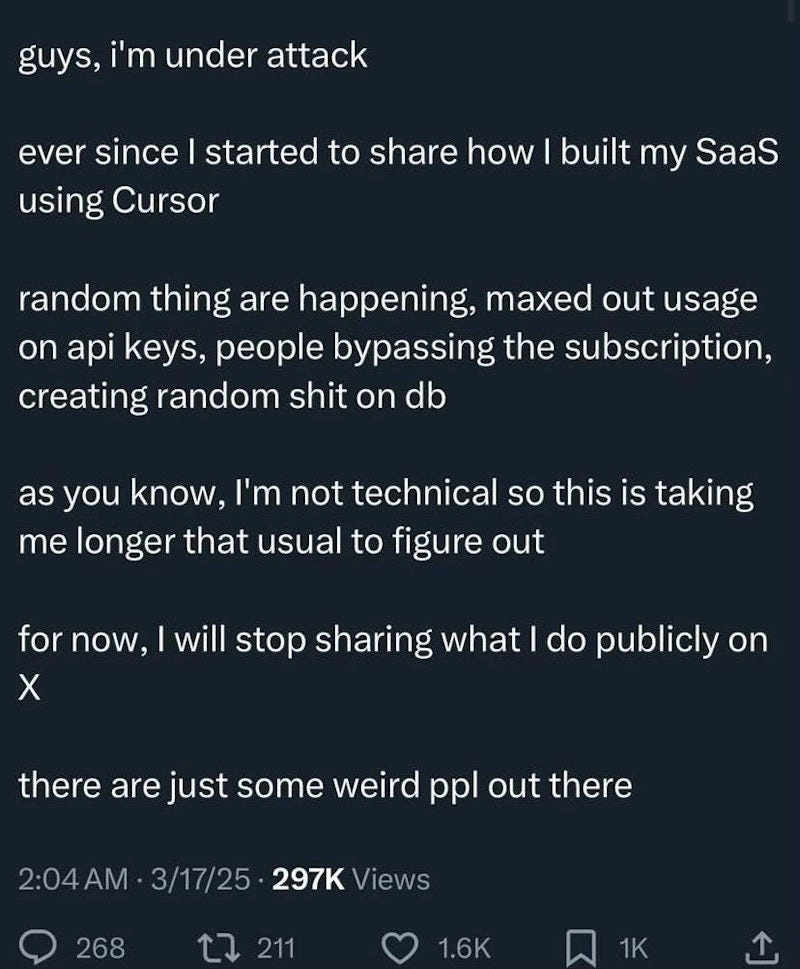Click the "for now, I will stop sharing" text
This screenshot has width=800, height=969.
click(392, 640)
